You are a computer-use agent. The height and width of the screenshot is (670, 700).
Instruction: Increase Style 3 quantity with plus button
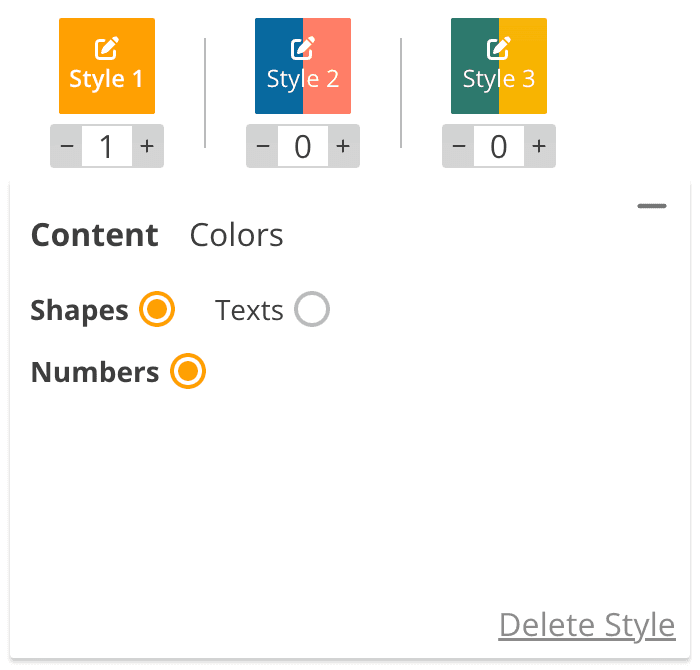tap(539, 147)
